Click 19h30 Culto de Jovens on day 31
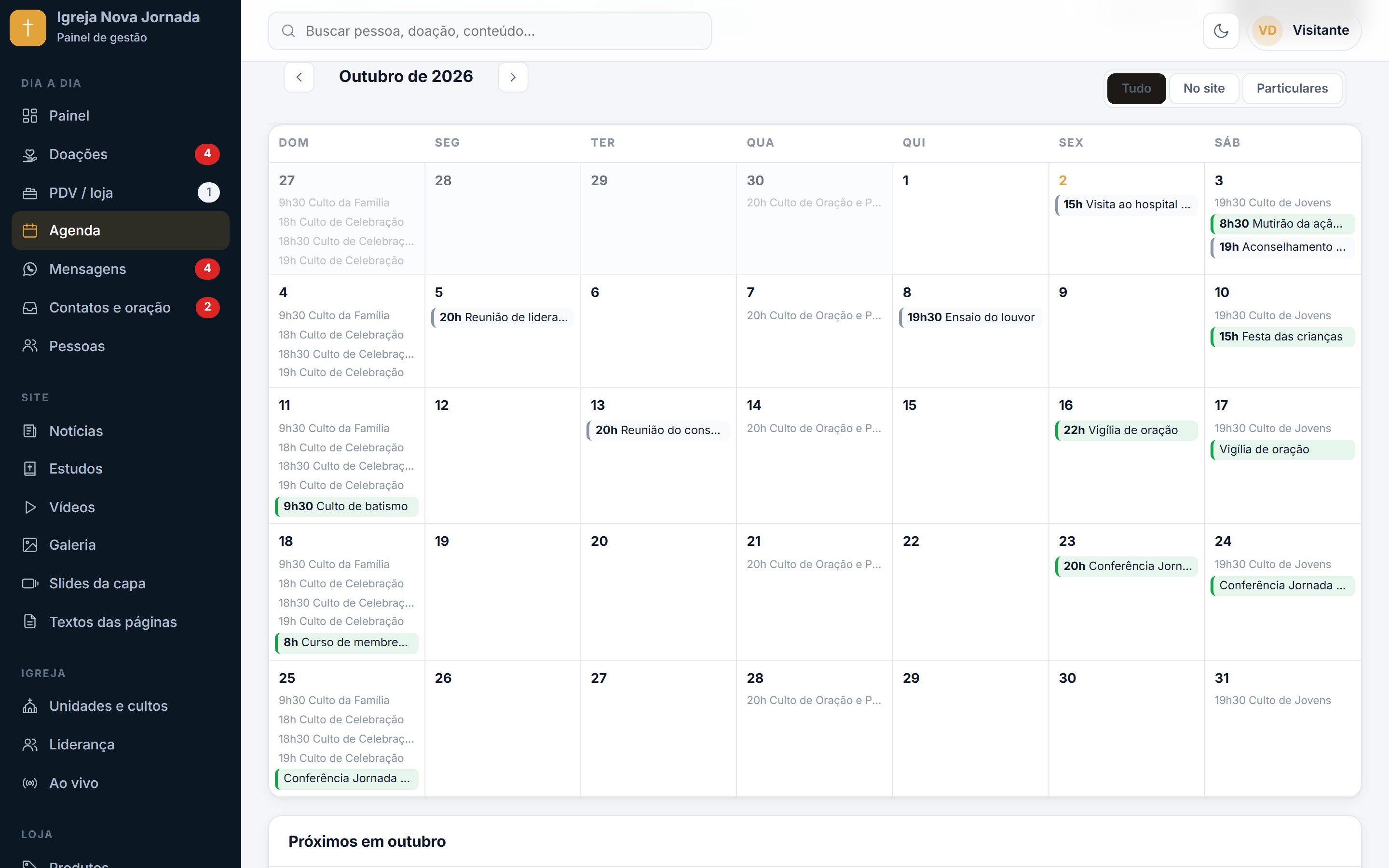Image resolution: width=1389 pixels, height=868 pixels. click(1272, 700)
